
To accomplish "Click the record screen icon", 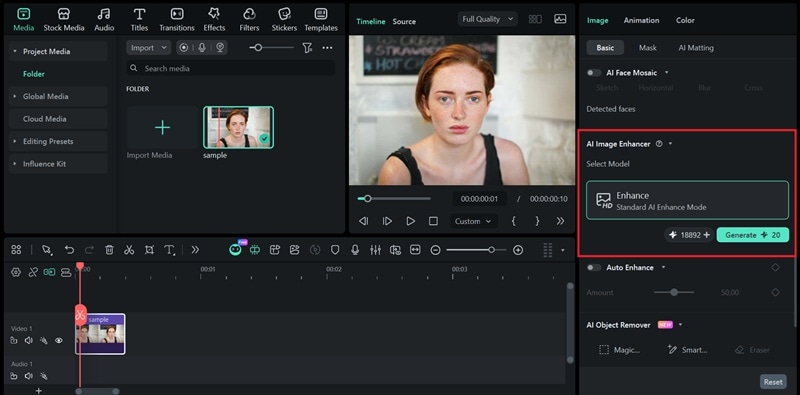I will click(184, 47).
